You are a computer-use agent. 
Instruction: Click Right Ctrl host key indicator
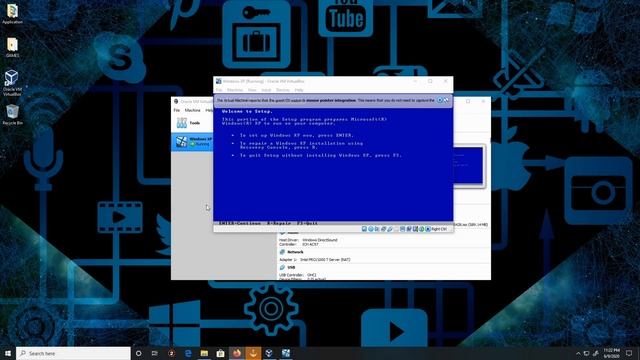pyautogui.click(x=439, y=229)
